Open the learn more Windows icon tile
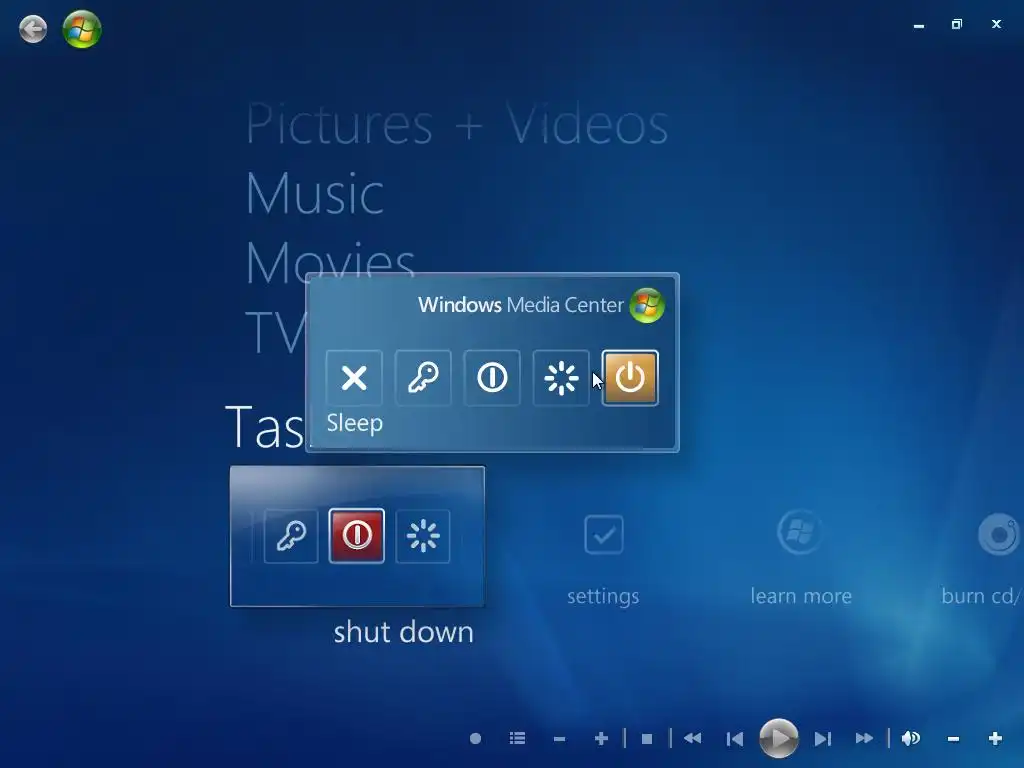The width and height of the screenshot is (1024, 768). click(x=799, y=532)
